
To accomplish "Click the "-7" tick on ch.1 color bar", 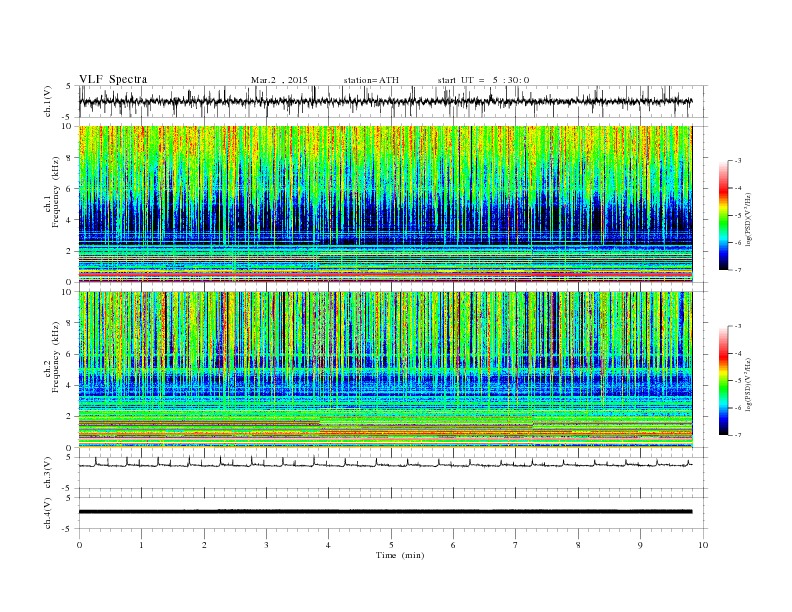I will tap(738, 270).
